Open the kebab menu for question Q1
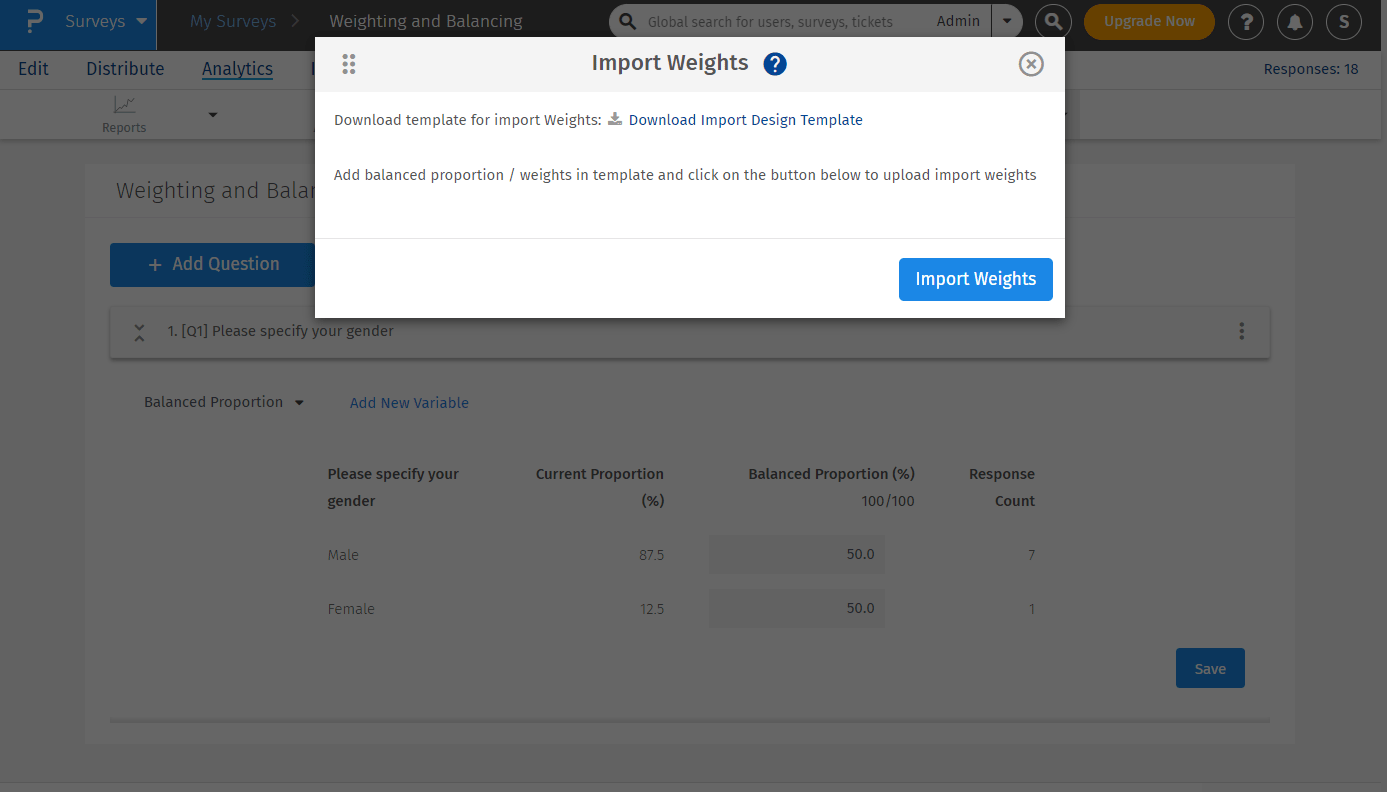Screen dimensions: 1387x792 pyautogui.click(x=1241, y=331)
